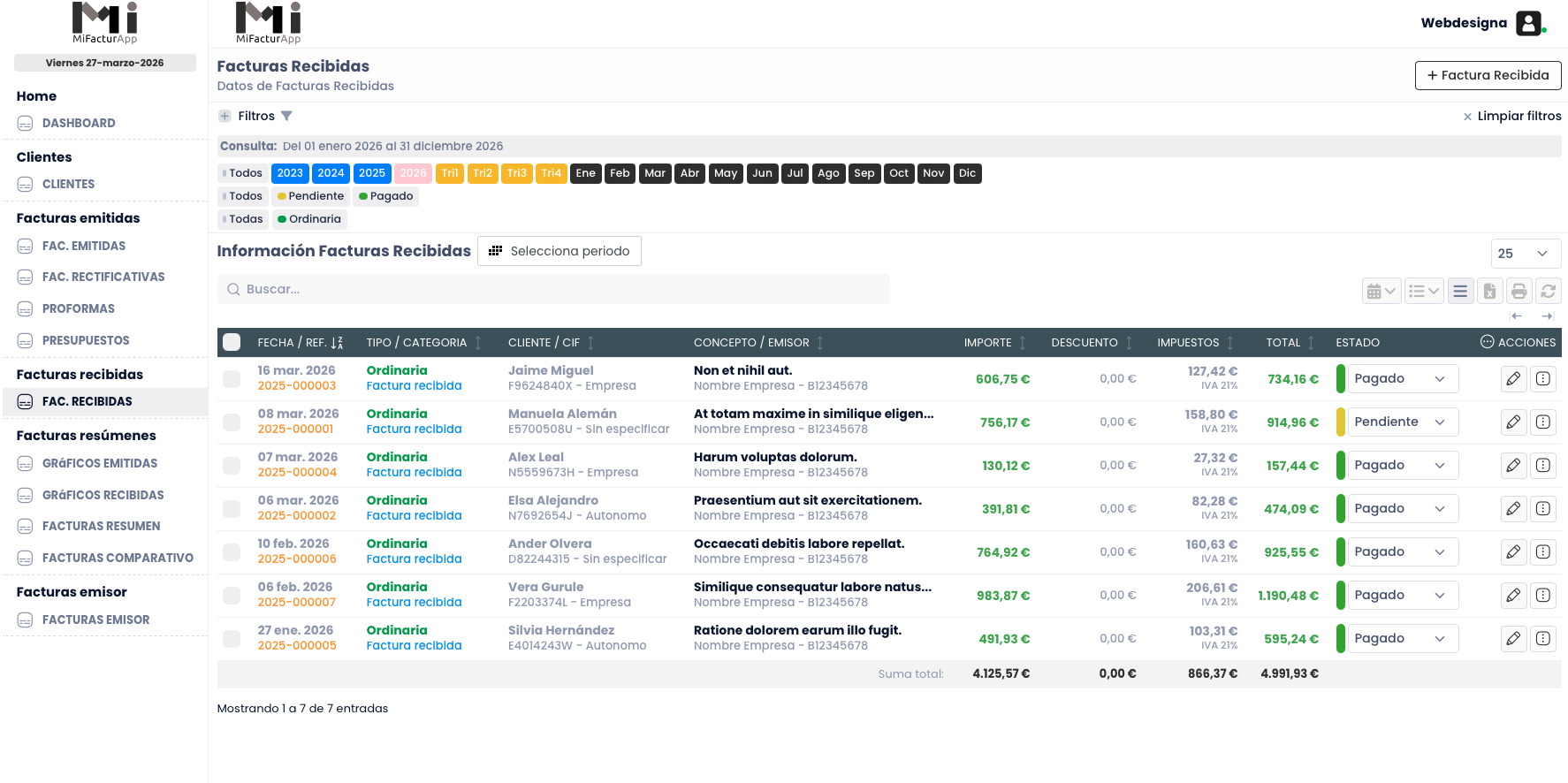The height and width of the screenshot is (783, 1568).
Task: Check the select-all checkbox in table header
Action: [x=232, y=343]
